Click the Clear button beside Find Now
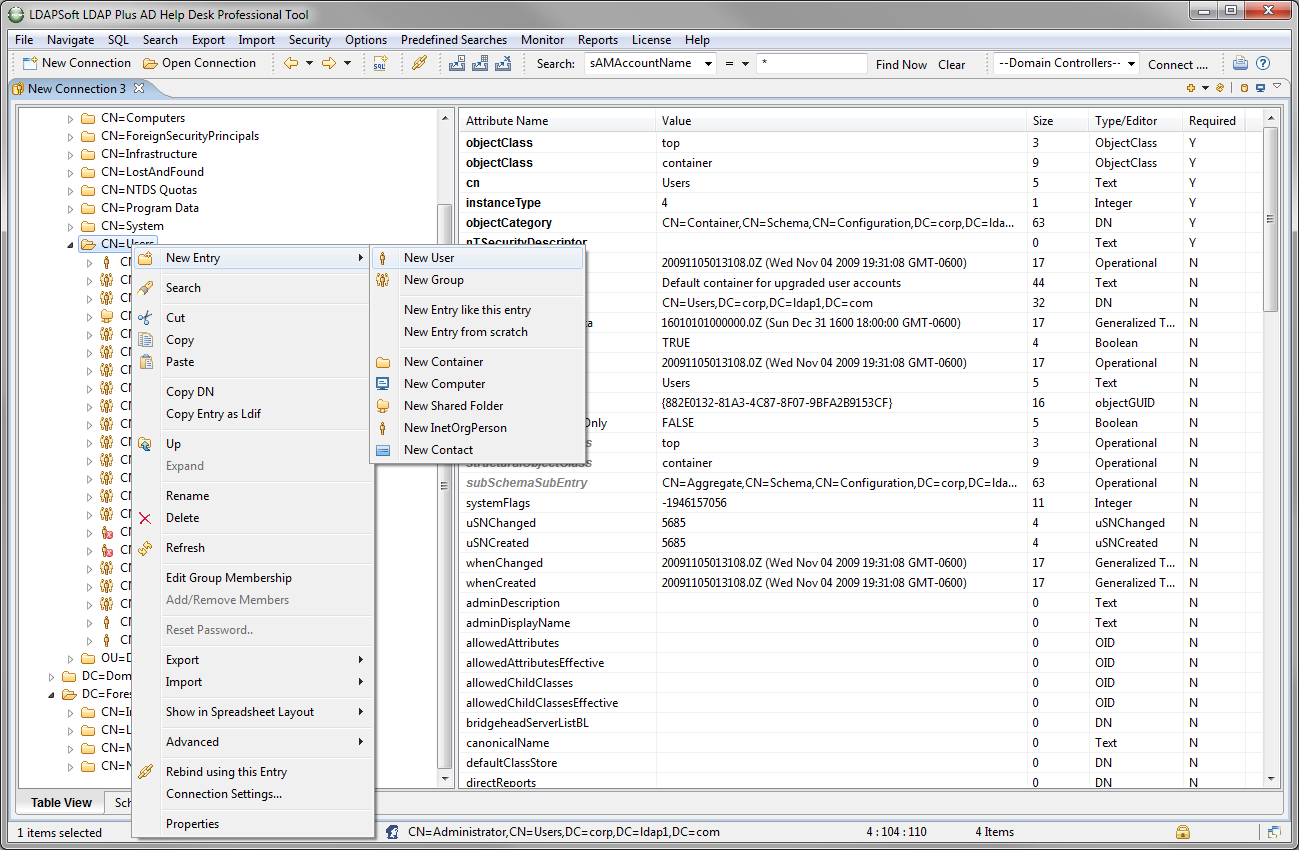This screenshot has width=1299, height=850. click(x=951, y=64)
